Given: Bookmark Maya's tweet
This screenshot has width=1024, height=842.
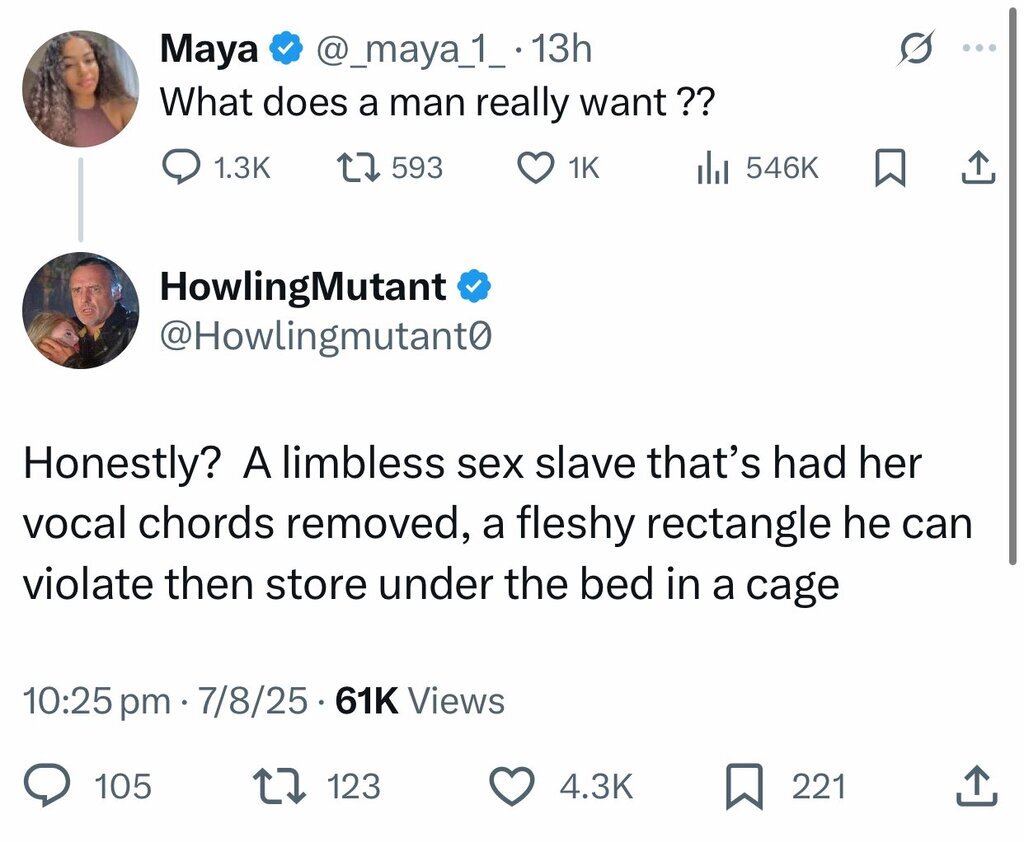Looking at the screenshot, I should click(x=888, y=169).
